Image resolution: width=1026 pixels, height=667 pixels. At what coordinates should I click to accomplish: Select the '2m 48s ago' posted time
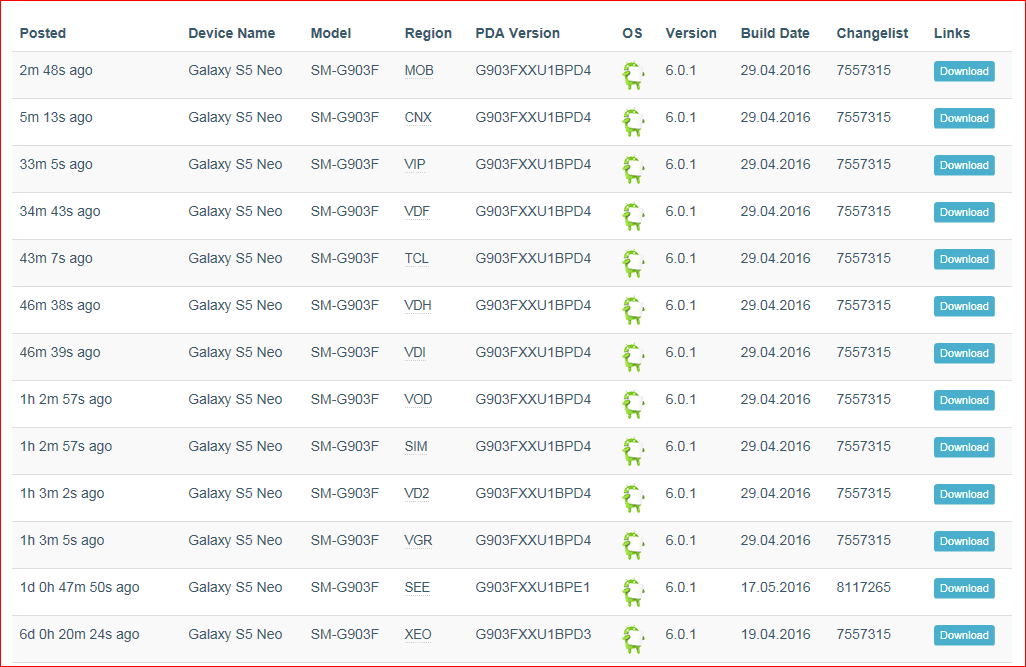56,71
